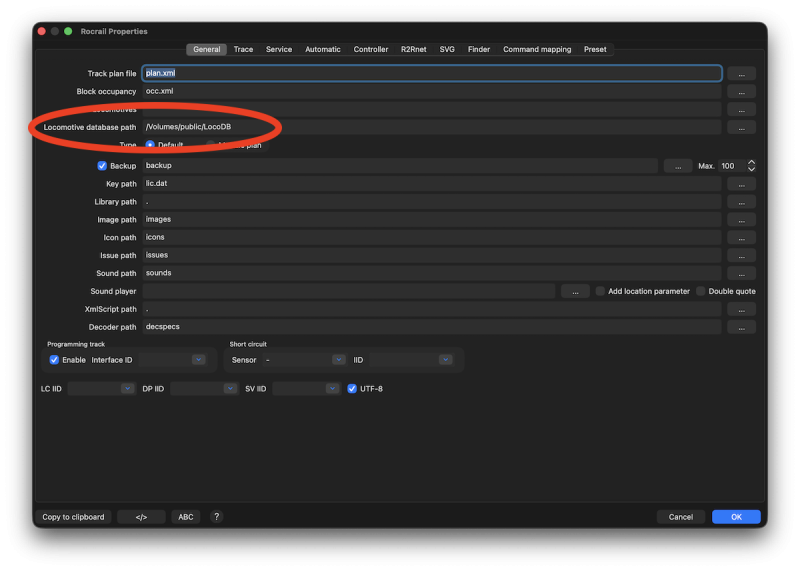Click the Decoder path input field
The width and height of the screenshot is (800, 571).
(432, 327)
